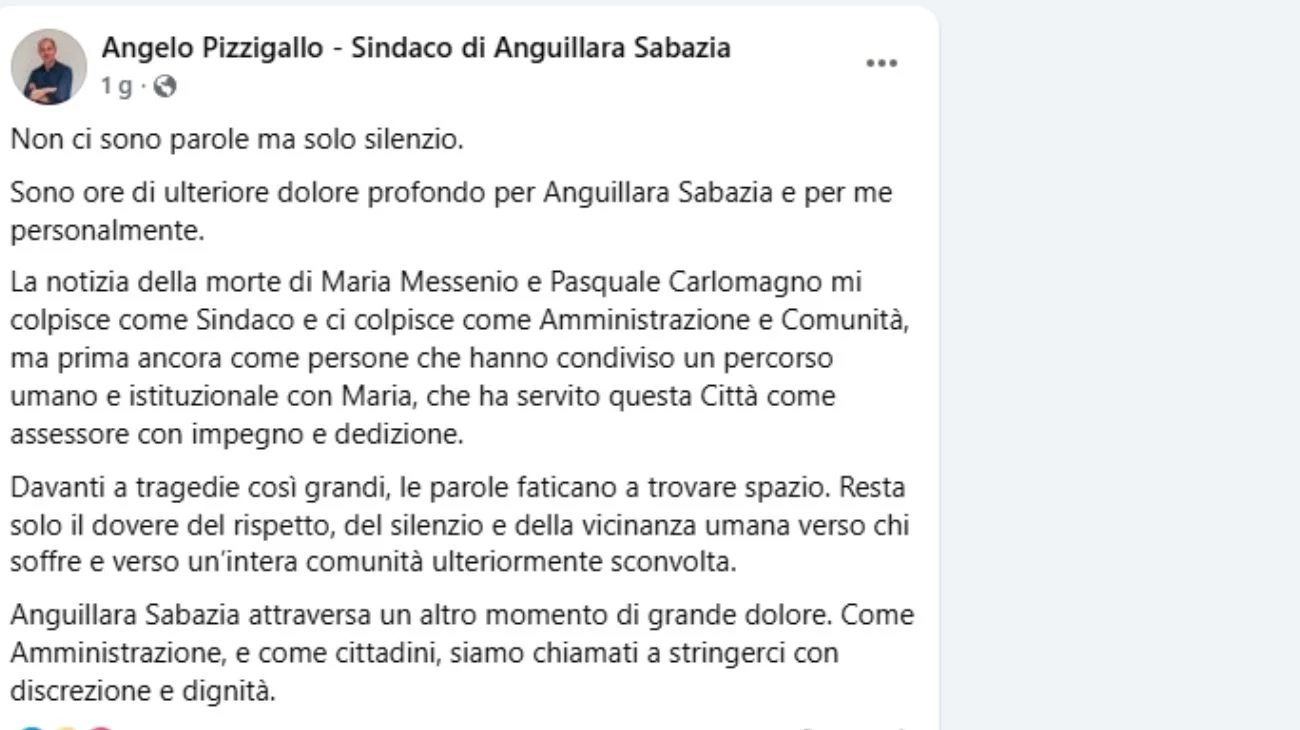1300x730 pixels.
Task: Click the scrollbar on the right edge
Action: [x=1291, y=365]
